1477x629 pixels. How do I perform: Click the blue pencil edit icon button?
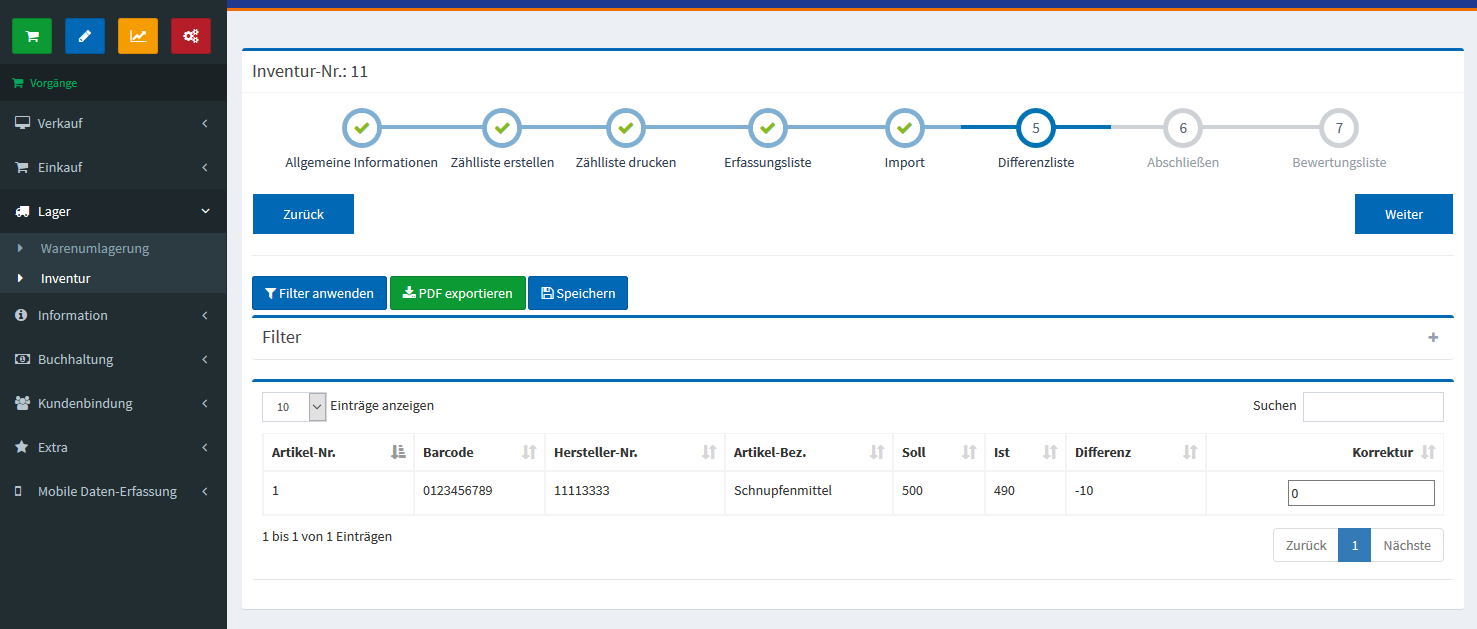tap(85, 36)
